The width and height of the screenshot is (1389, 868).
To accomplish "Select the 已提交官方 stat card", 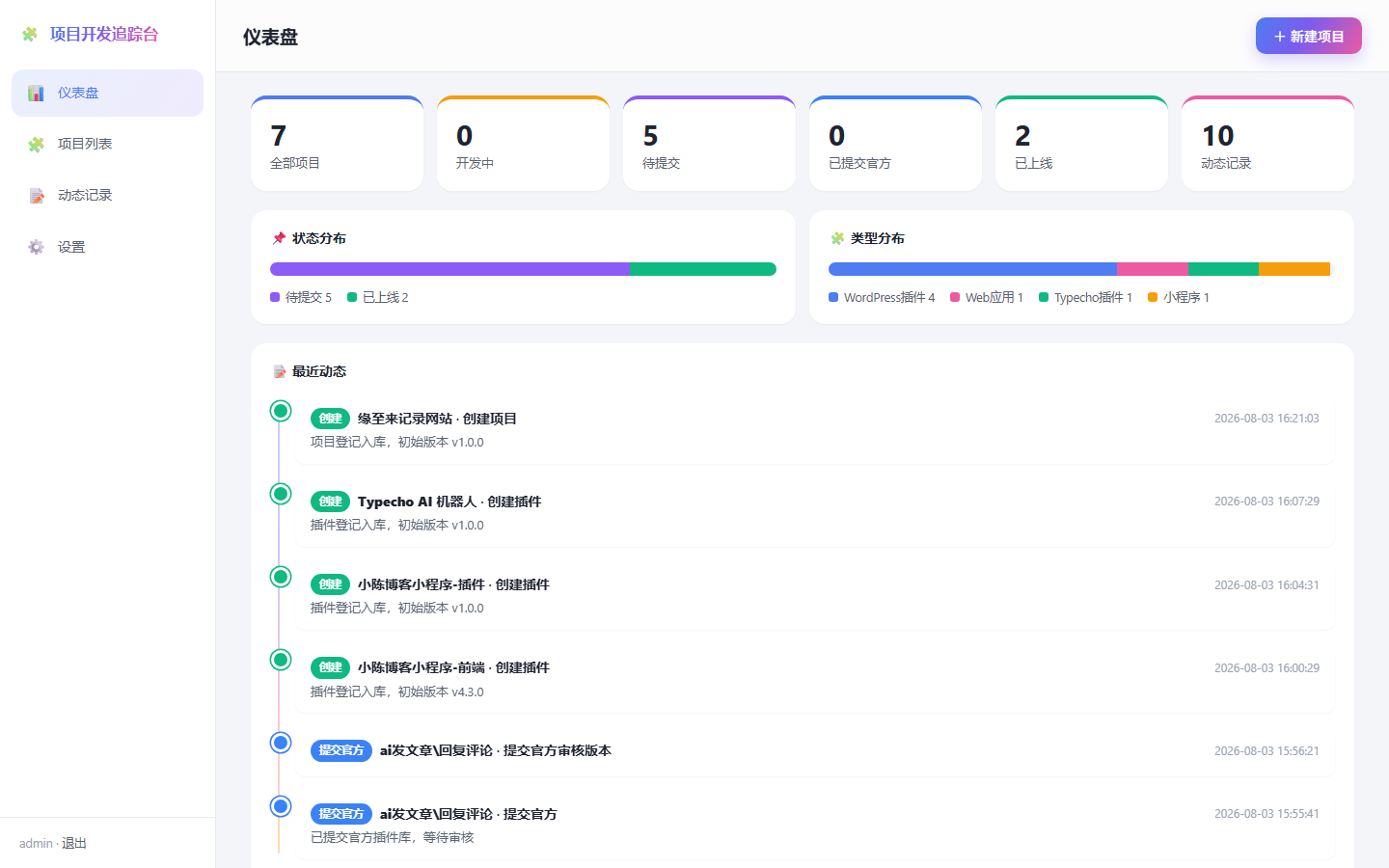I will pyautogui.click(x=895, y=143).
